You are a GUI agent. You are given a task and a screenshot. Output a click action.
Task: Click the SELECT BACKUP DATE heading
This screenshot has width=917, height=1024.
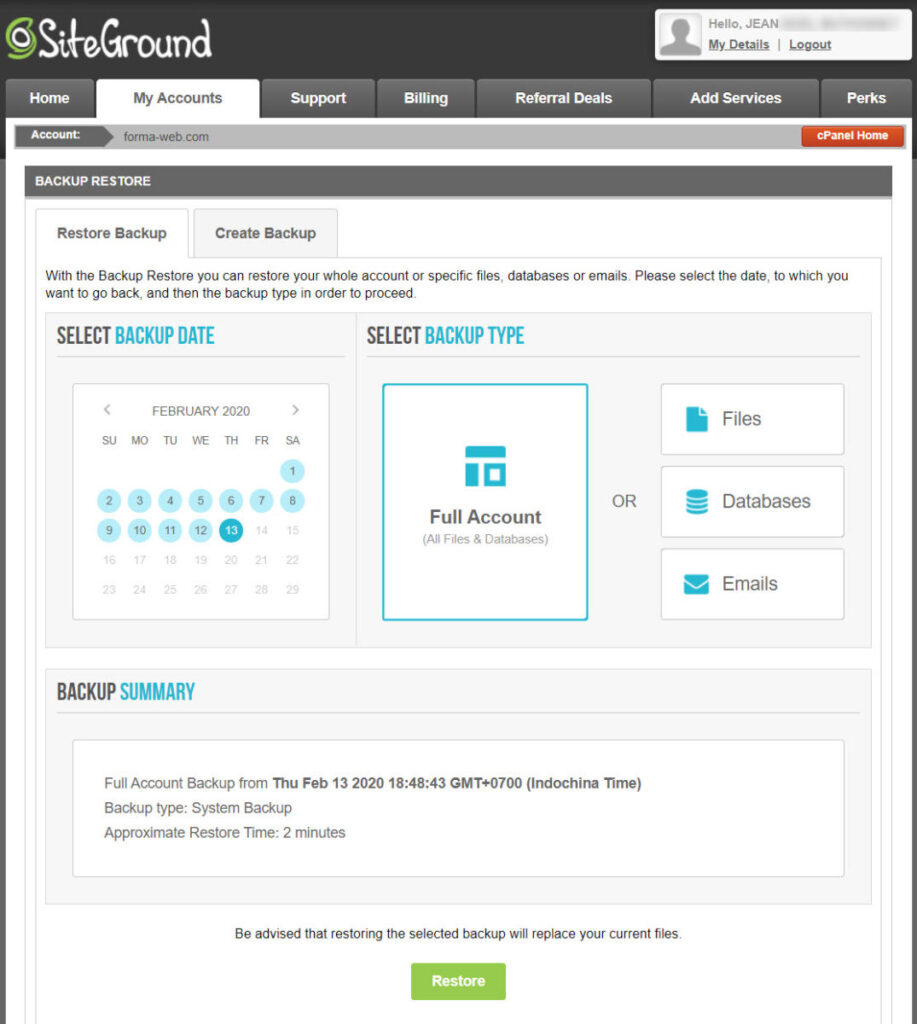tap(136, 336)
